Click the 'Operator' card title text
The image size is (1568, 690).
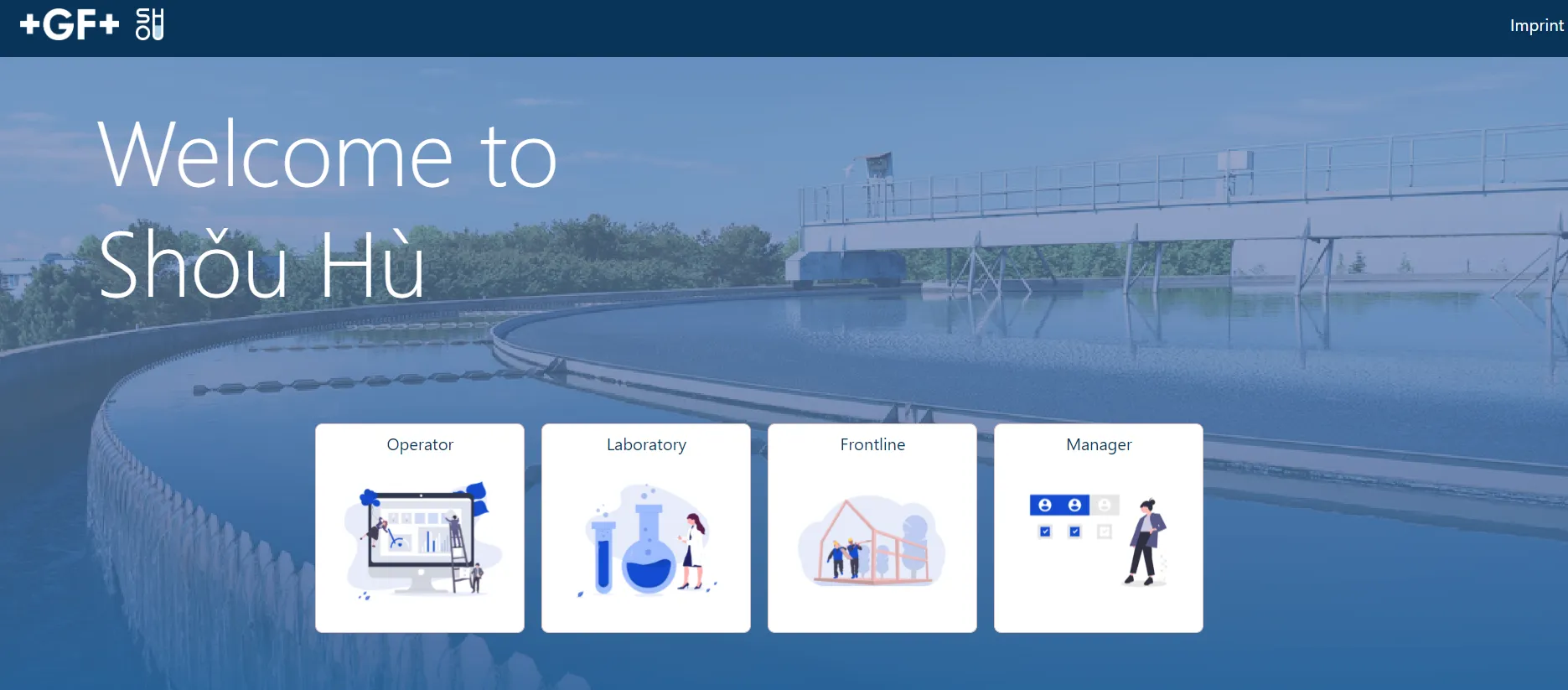(420, 444)
